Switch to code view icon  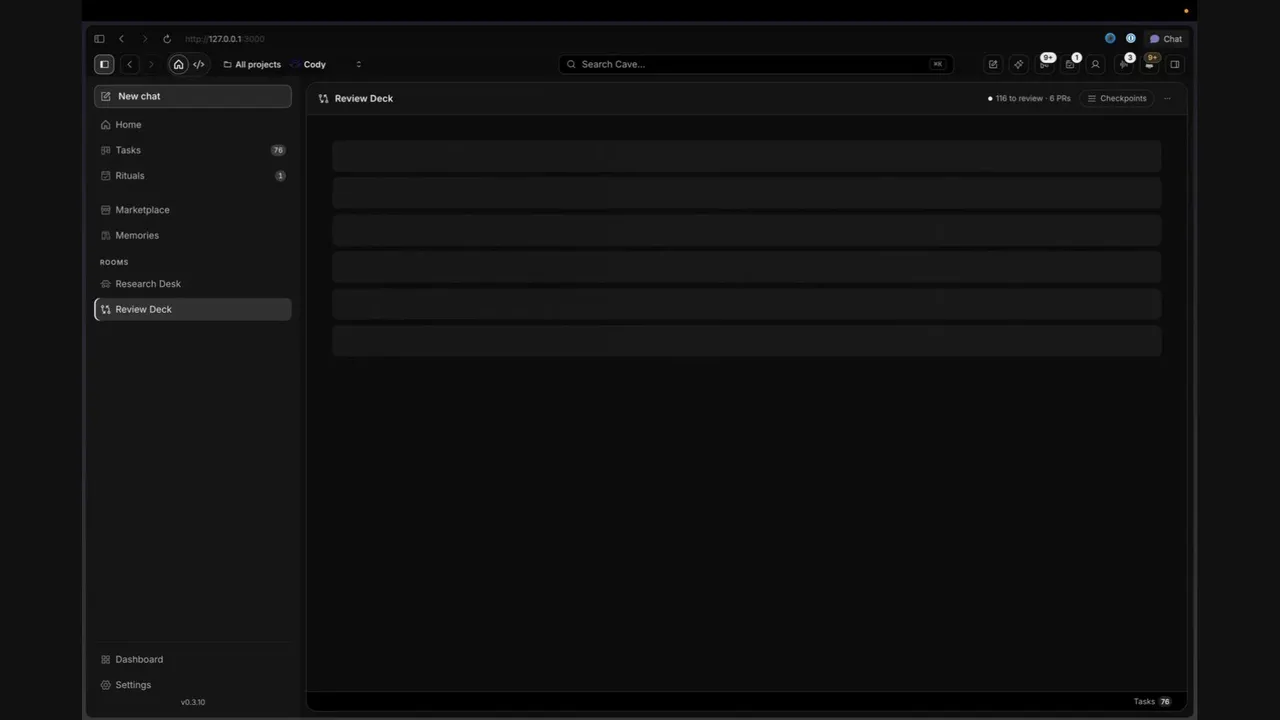pos(198,64)
